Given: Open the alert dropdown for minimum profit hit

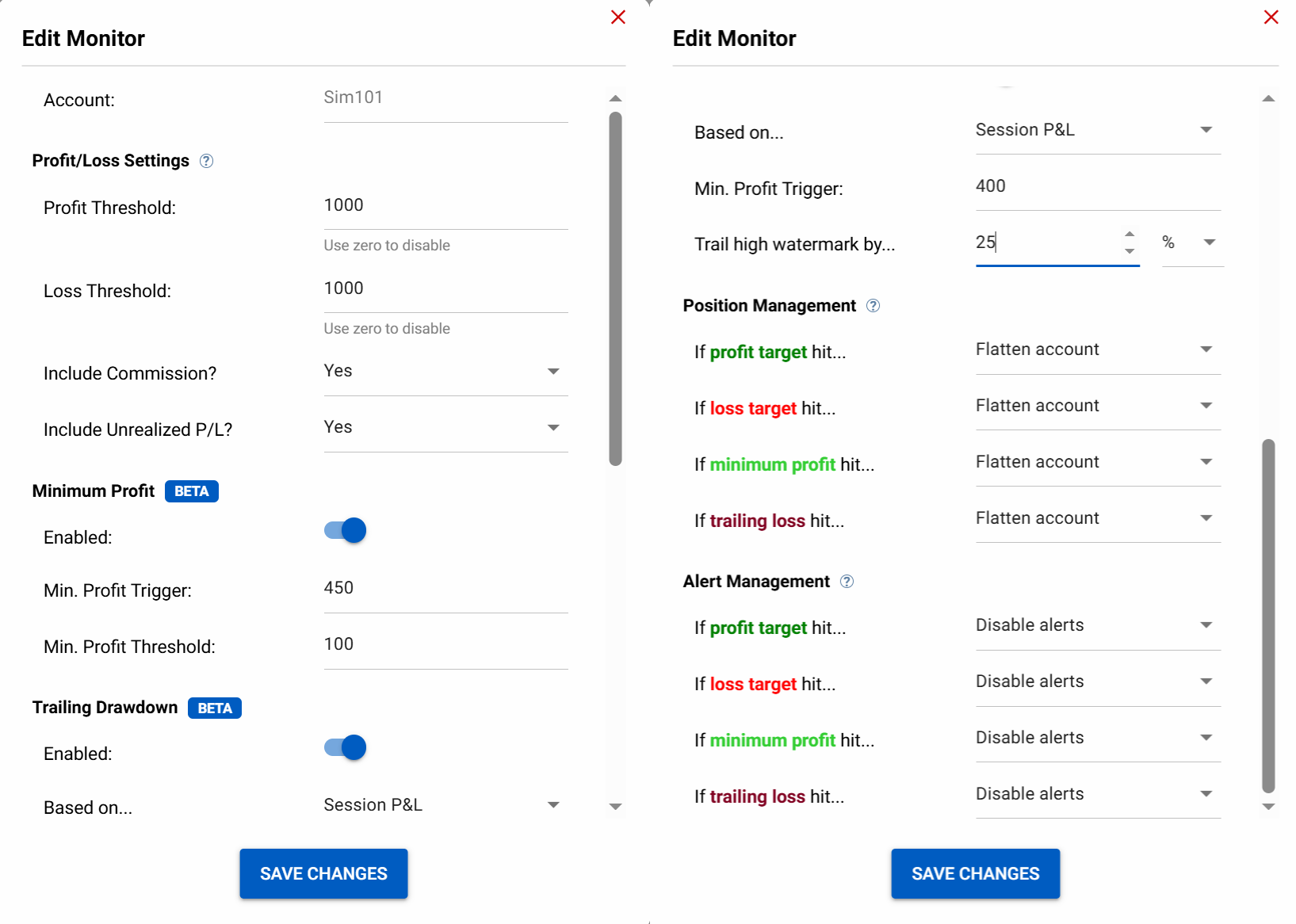Looking at the screenshot, I should click(1097, 738).
